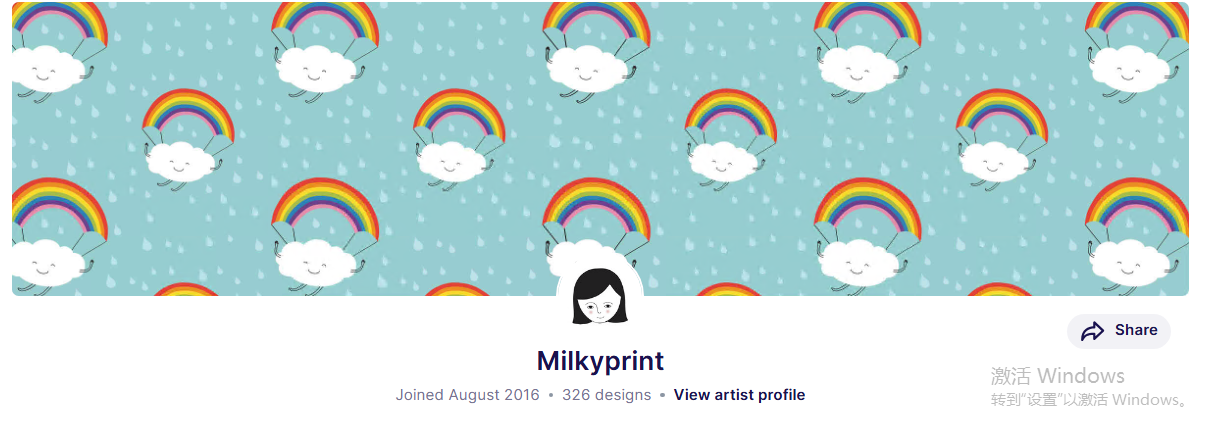Image resolution: width=1207 pixels, height=423 pixels.
Task: Click the avatar girl's black hair
Action: (x=600, y=280)
